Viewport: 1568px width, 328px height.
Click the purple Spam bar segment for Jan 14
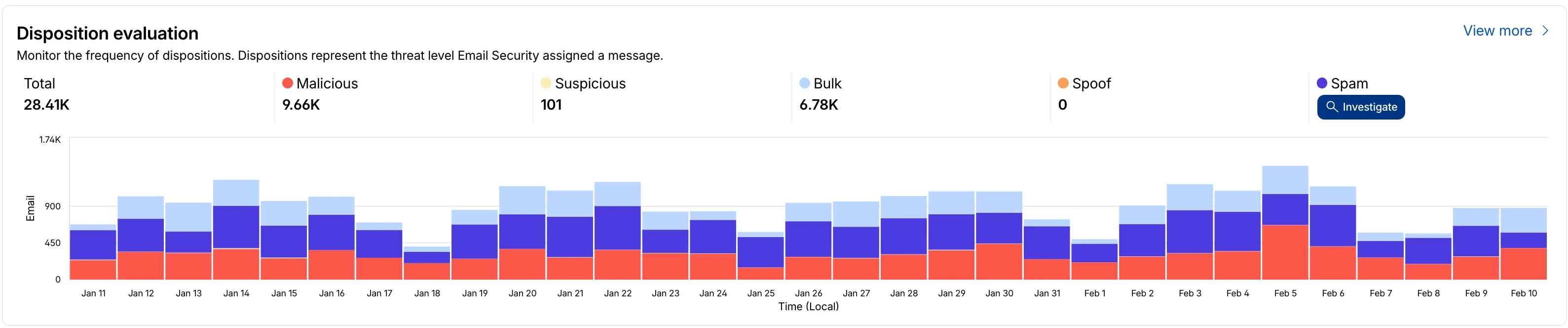click(x=236, y=227)
